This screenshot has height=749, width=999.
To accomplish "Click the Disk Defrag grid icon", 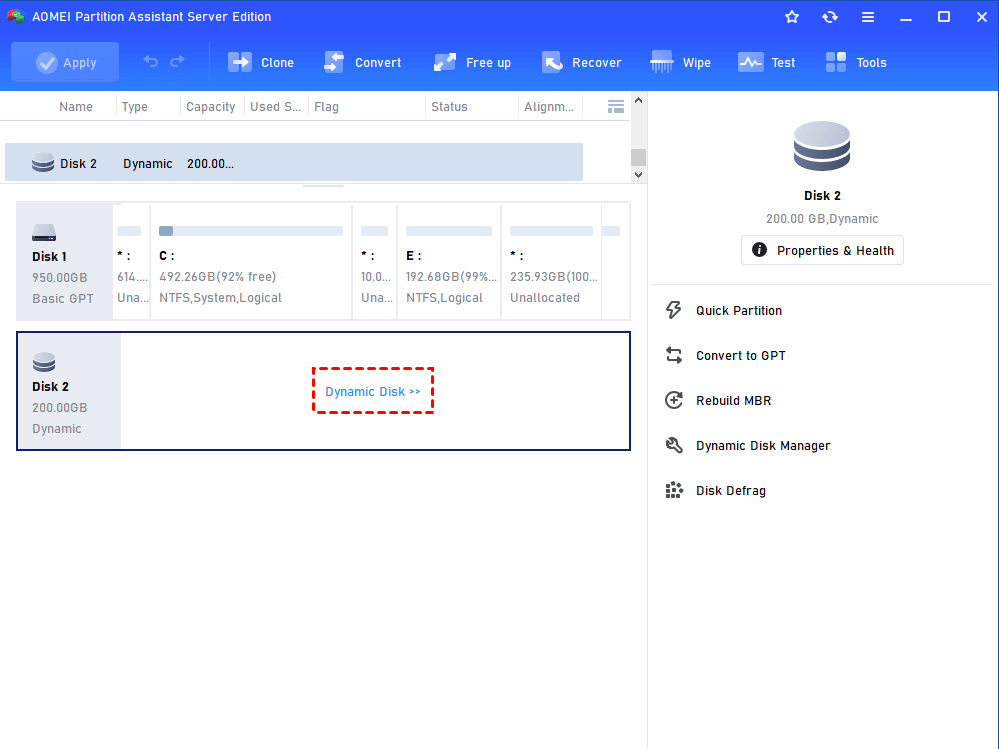I will coord(674,490).
